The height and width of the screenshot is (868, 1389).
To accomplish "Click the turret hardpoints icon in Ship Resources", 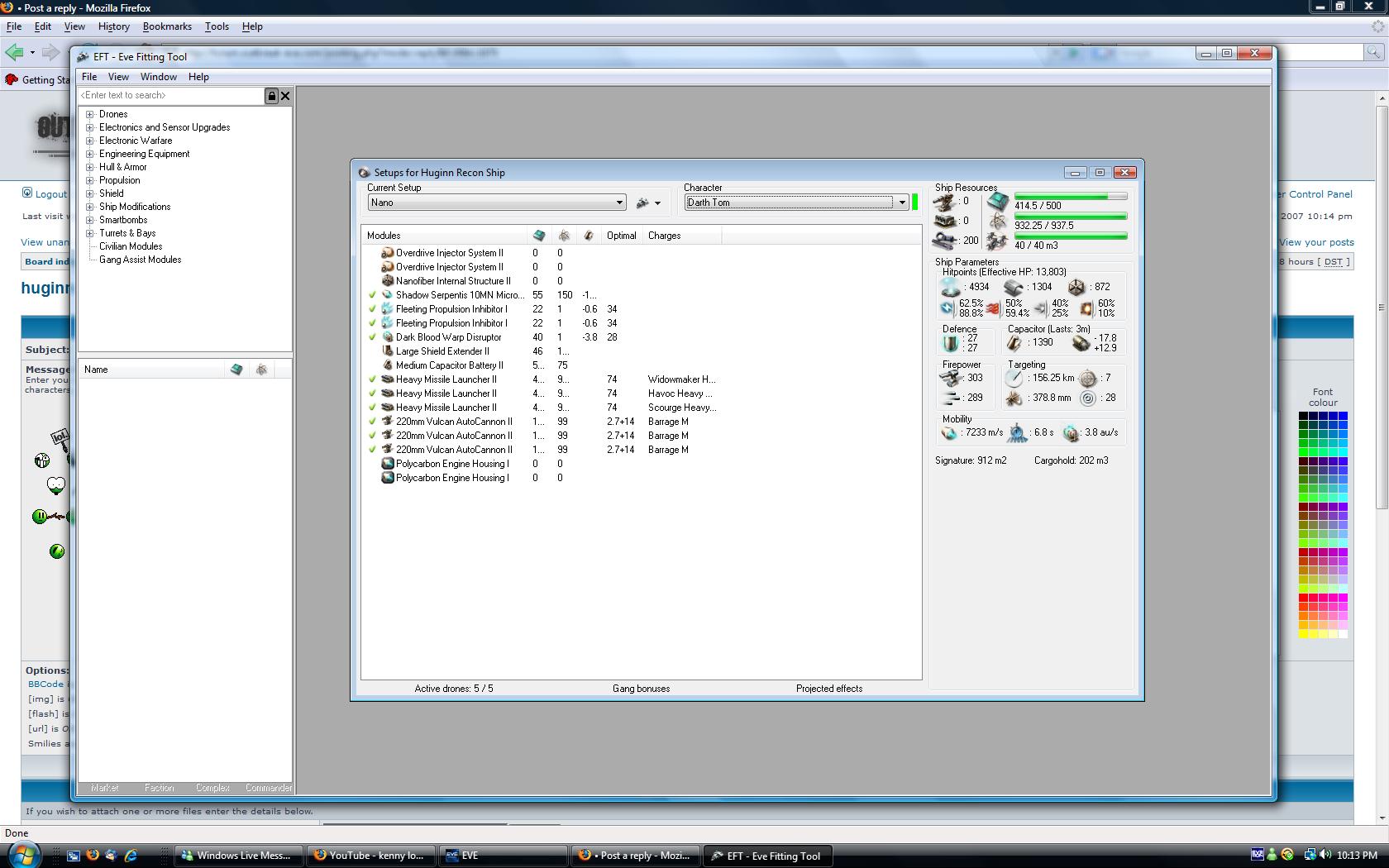I will click(944, 202).
